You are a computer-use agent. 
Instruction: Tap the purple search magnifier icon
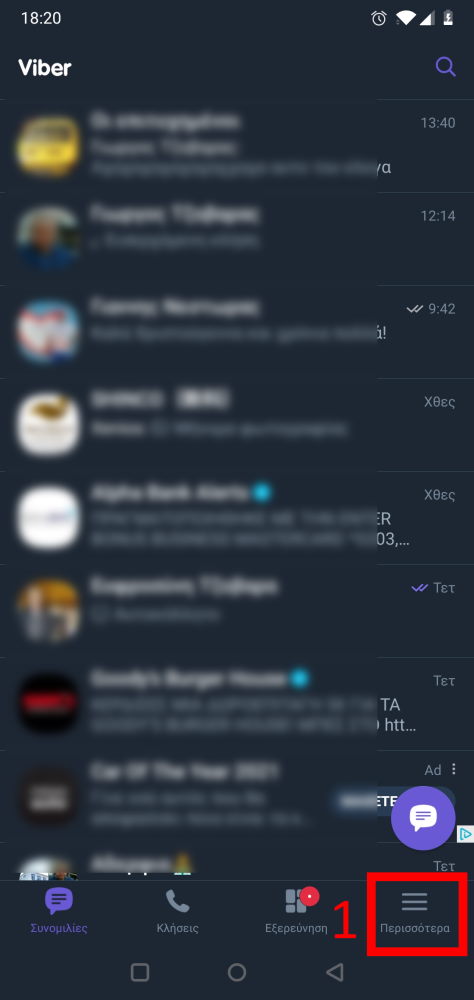445,67
